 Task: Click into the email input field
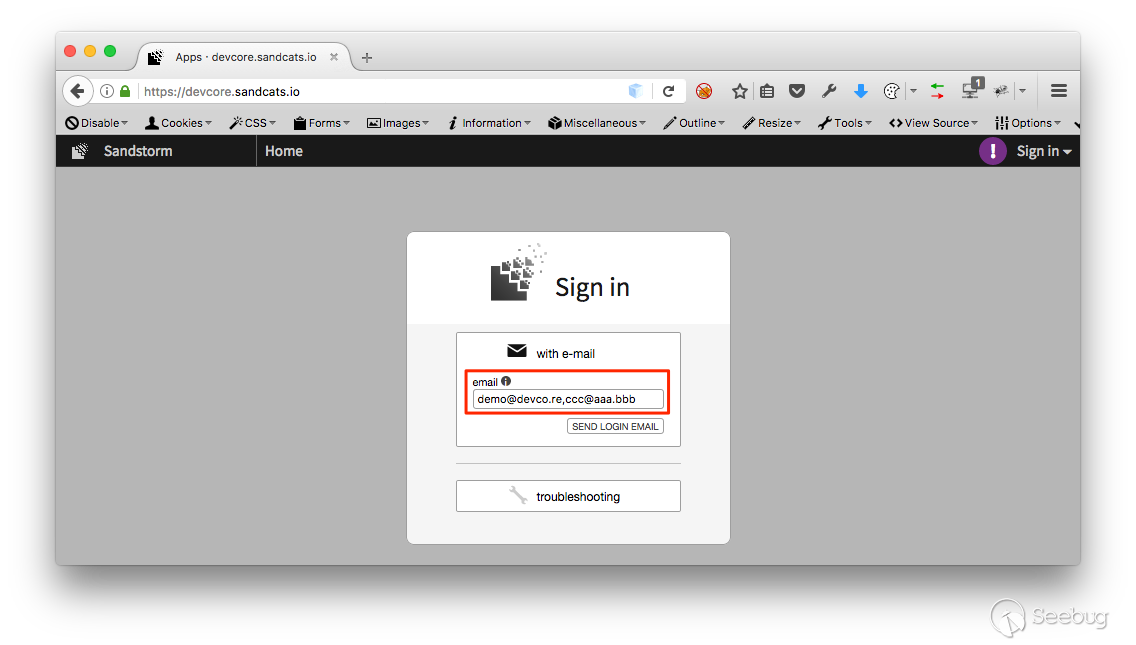568,399
